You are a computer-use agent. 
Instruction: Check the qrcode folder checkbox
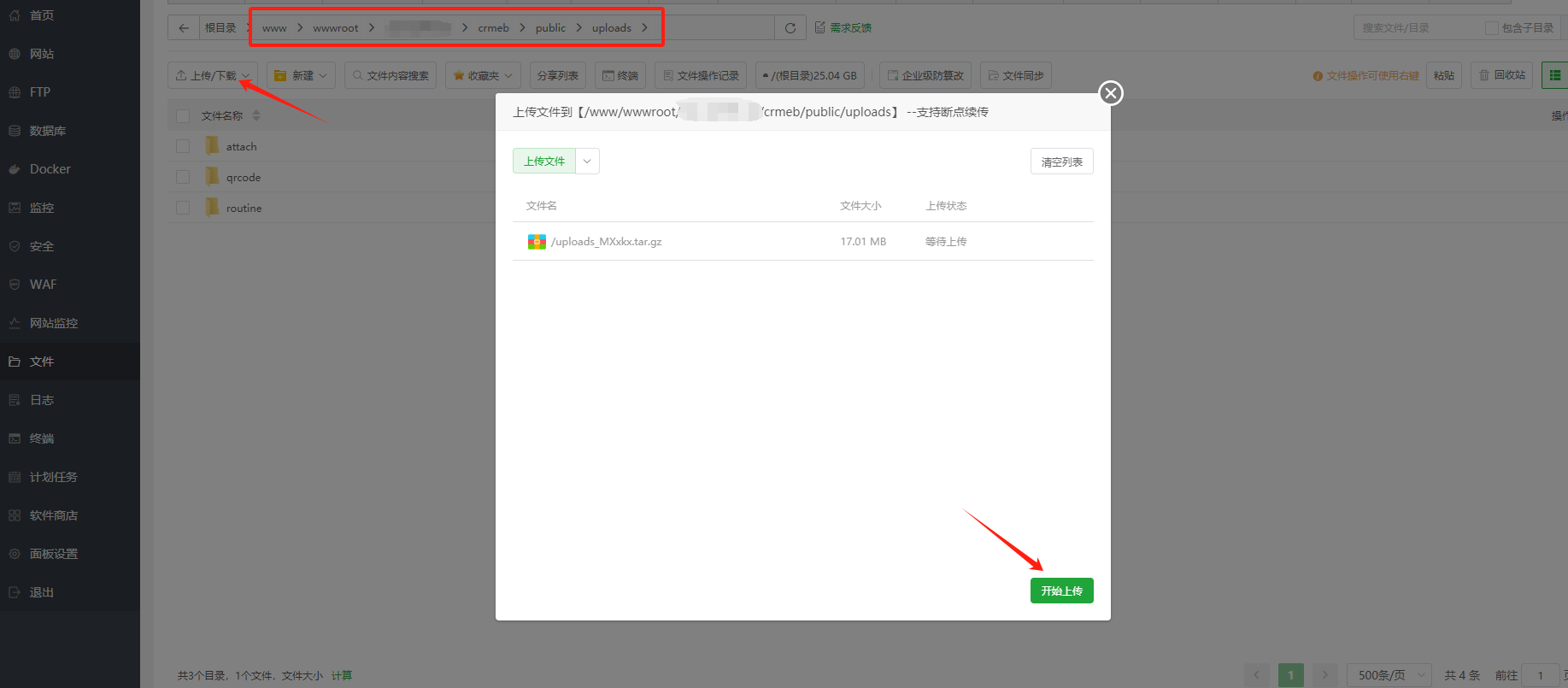(183, 177)
